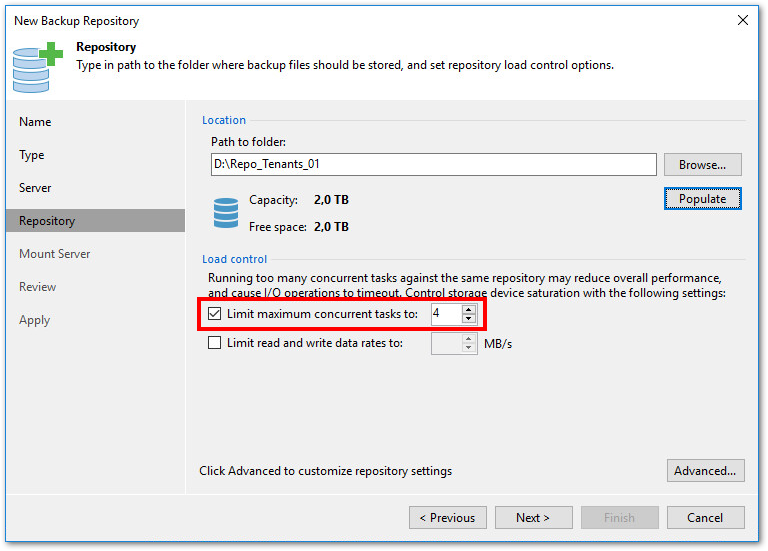Close the New Backup Repository dialog

742,20
